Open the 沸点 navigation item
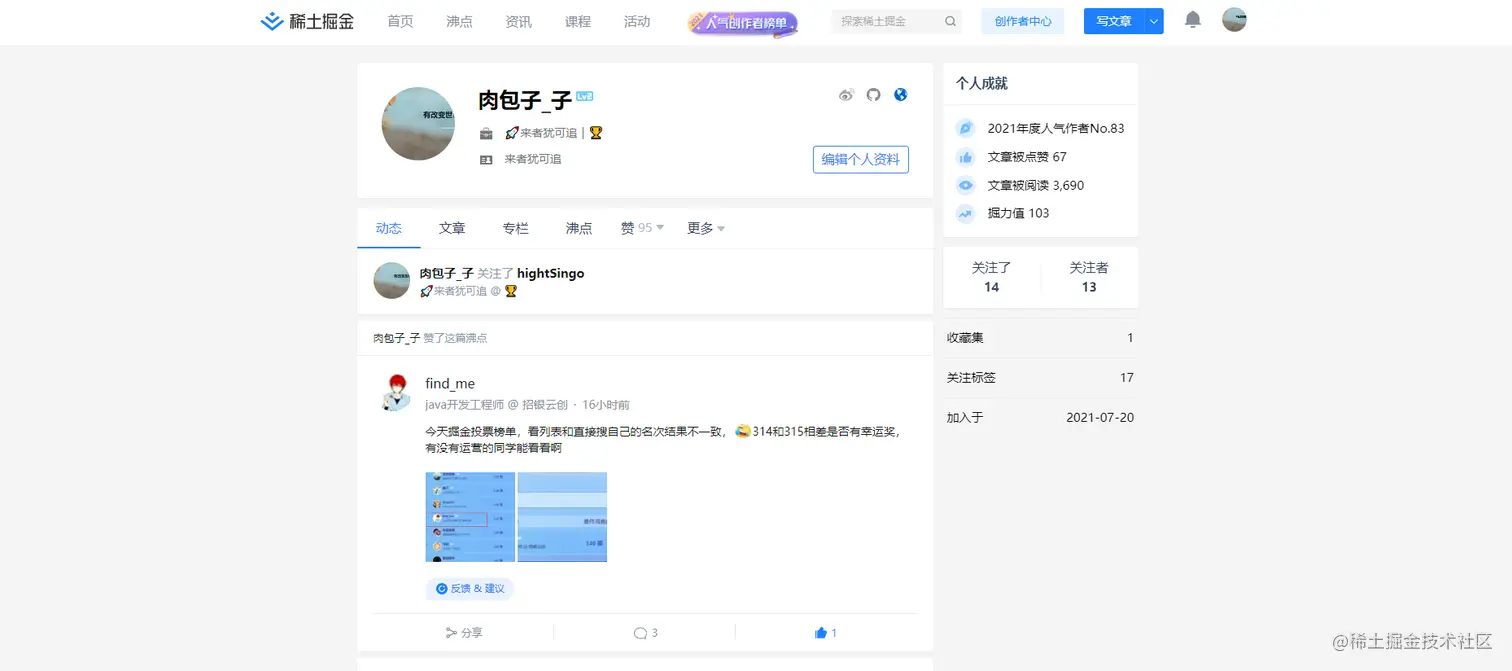Viewport: 1512px width, 671px height. (x=459, y=21)
